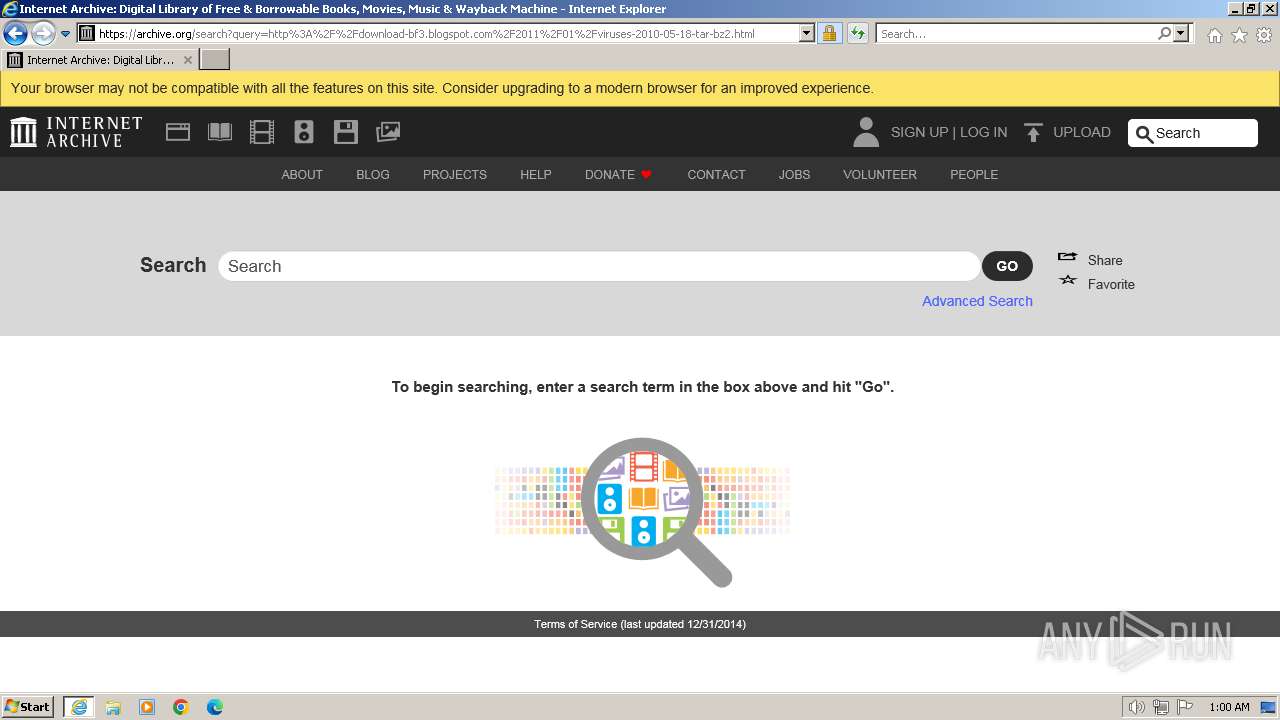Click the network tray icon
Viewport: 1280px width, 720px height.
[1161, 707]
